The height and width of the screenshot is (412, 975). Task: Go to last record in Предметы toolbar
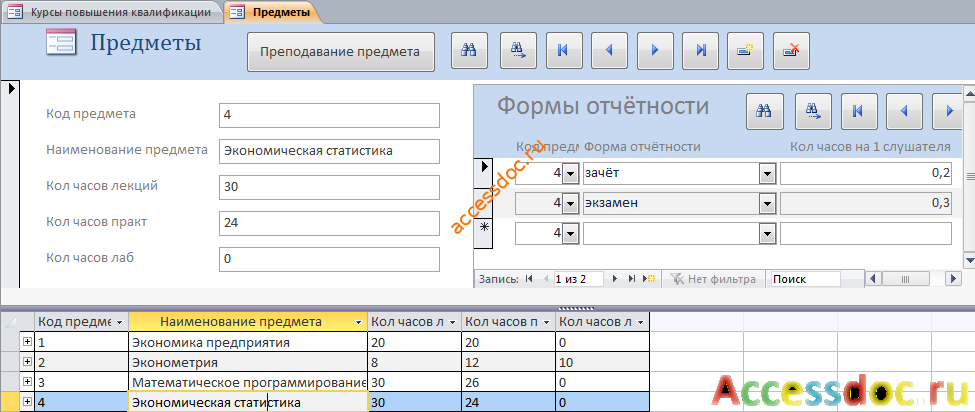[x=701, y=50]
